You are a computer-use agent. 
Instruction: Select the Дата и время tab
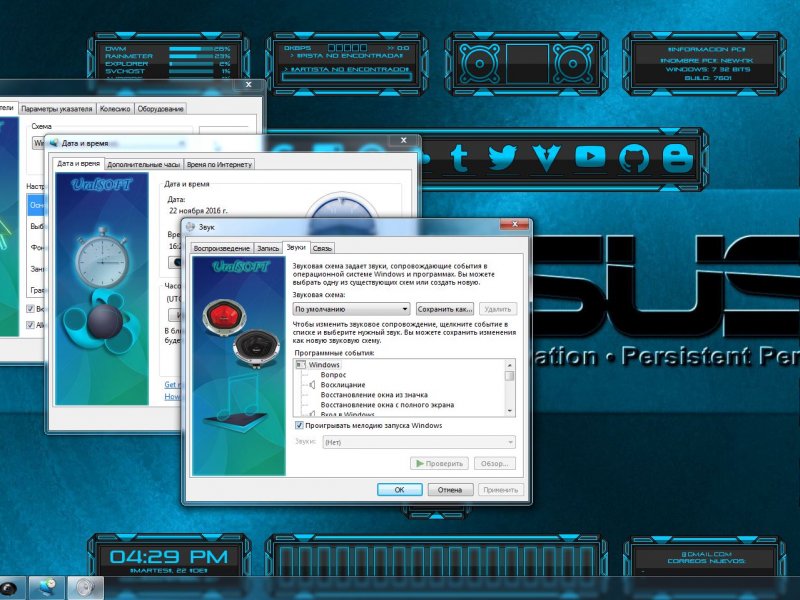click(78, 164)
